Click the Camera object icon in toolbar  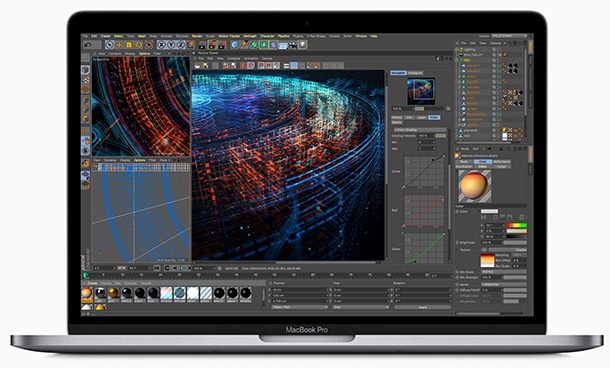pos(293,45)
